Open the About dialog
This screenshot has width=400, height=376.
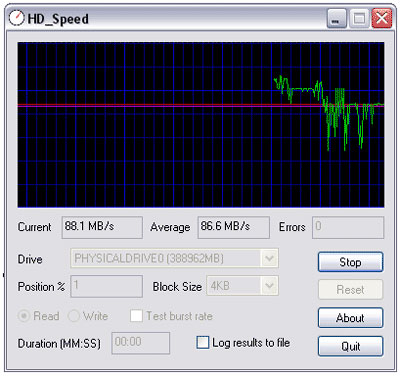pyautogui.click(x=350, y=318)
